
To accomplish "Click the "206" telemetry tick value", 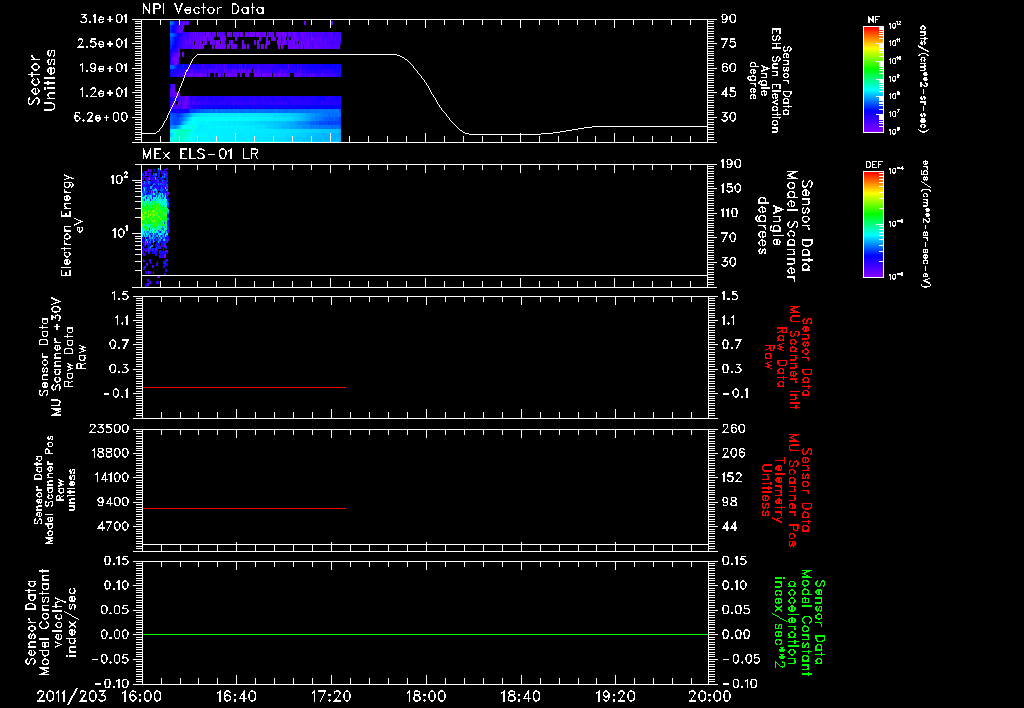I will 733,453.
